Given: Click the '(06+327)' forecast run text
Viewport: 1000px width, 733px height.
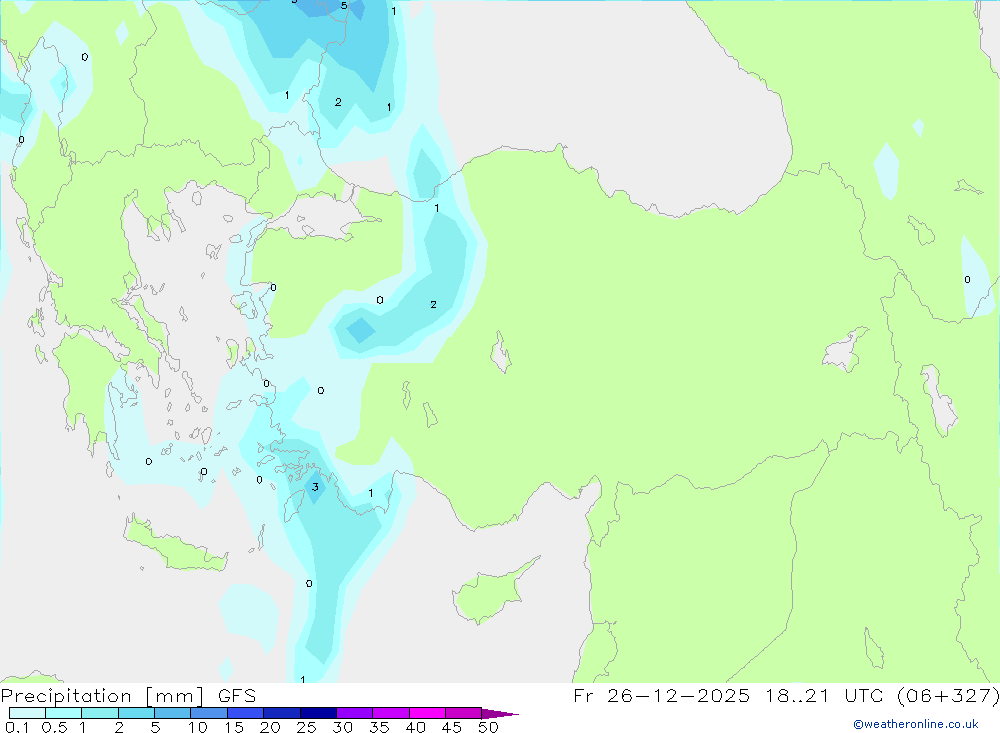Looking at the screenshot, I should tap(948, 695).
